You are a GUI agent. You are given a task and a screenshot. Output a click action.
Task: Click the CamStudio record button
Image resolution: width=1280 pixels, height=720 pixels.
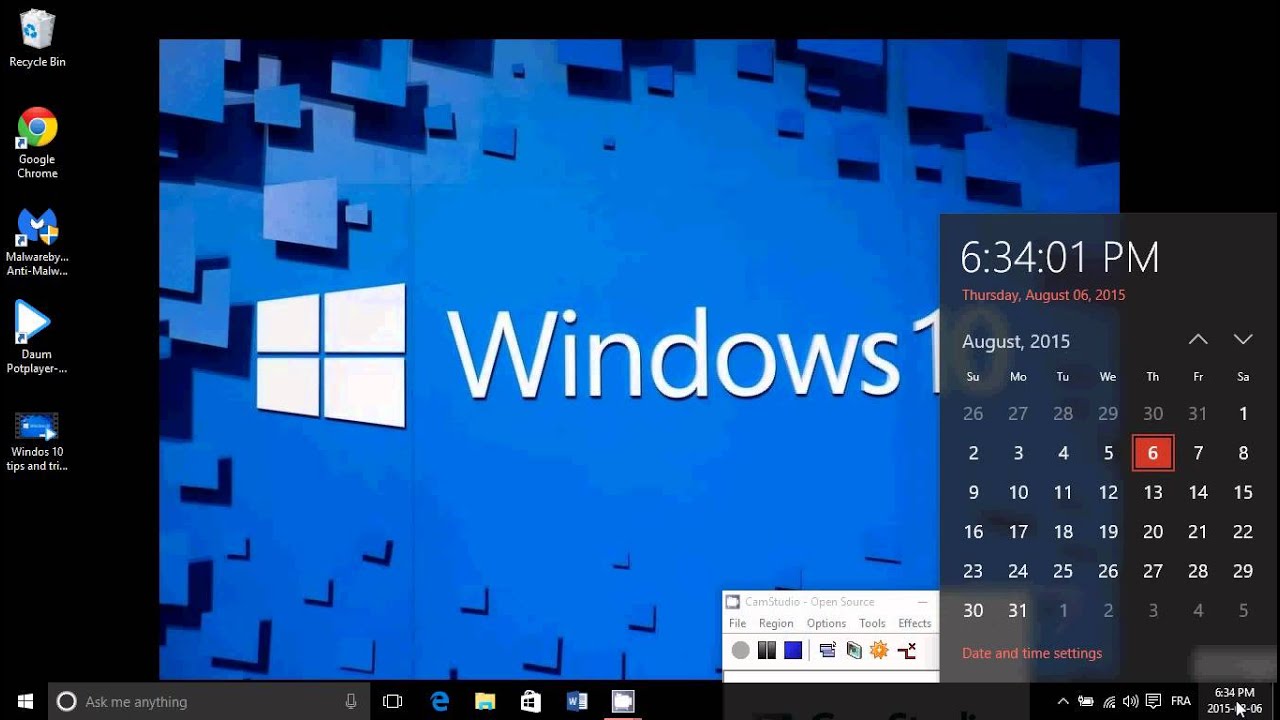click(740, 651)
